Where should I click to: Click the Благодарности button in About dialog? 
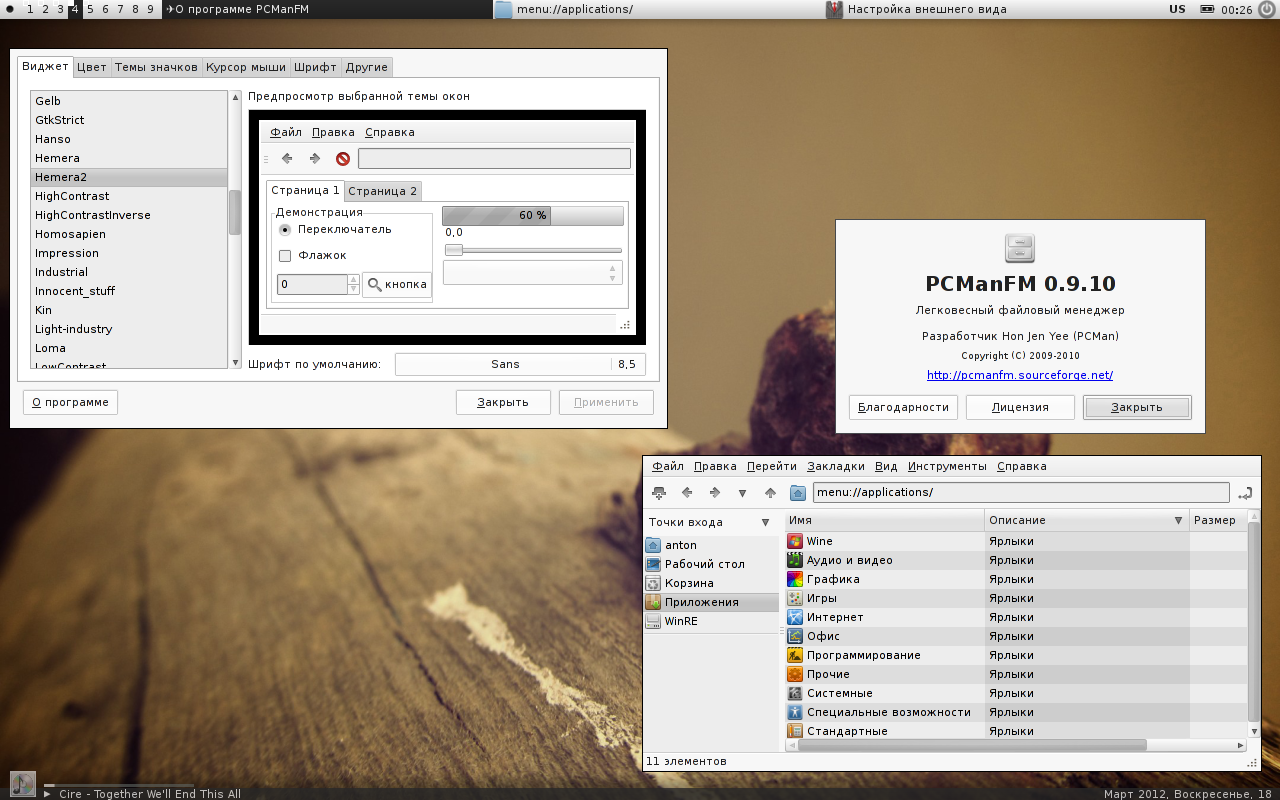point(903,407)
